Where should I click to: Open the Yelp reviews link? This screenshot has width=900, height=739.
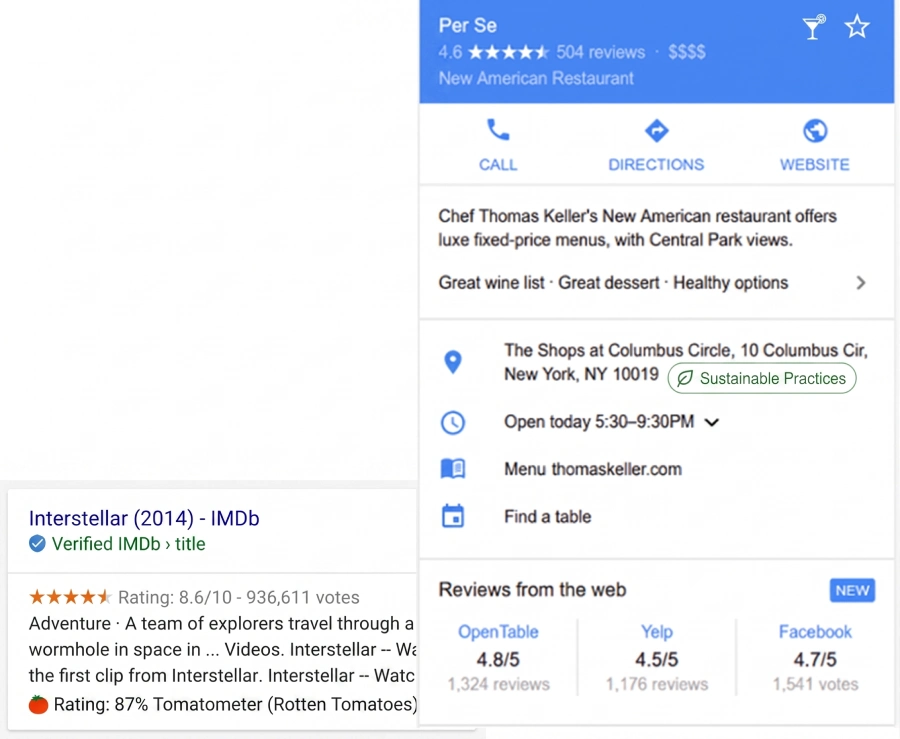(x=657, y=632)
